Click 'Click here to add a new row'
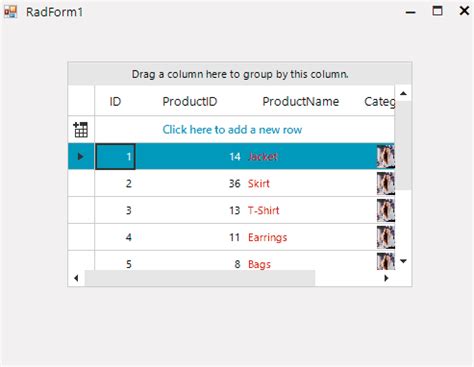474x367 pixels. point(232,129)
